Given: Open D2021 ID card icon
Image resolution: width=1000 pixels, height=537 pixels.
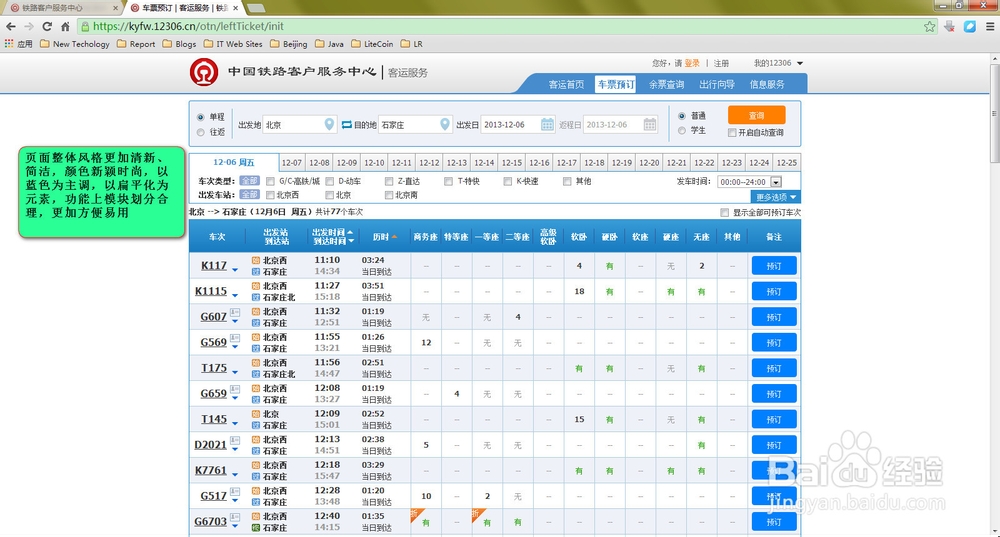Looking at the screenshot, I should coord(235,440).
